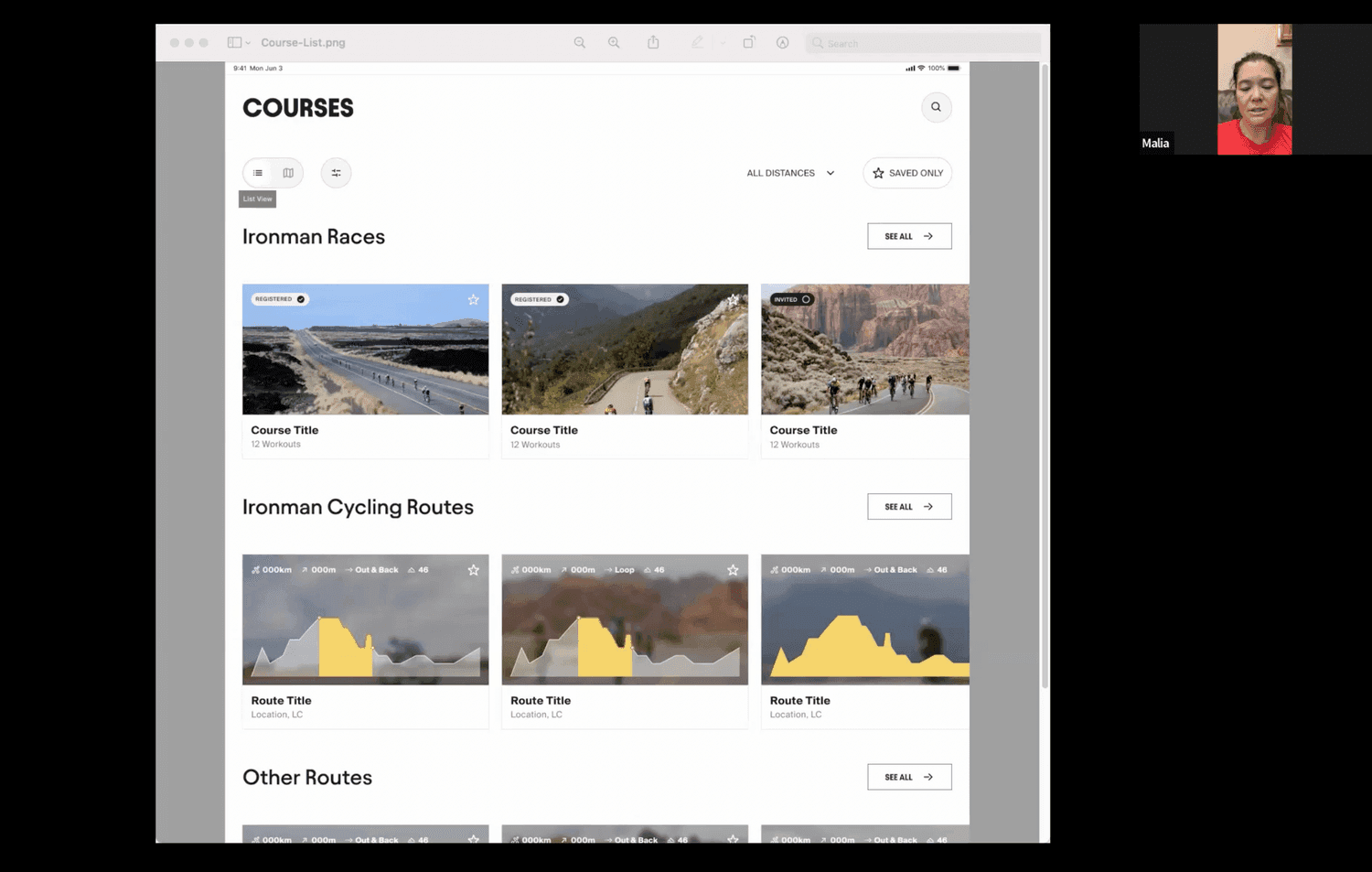Viewport: 1372px width, 872px height.
Task: Open the coastal highway course photo
Action: click(x=365, y=350)
